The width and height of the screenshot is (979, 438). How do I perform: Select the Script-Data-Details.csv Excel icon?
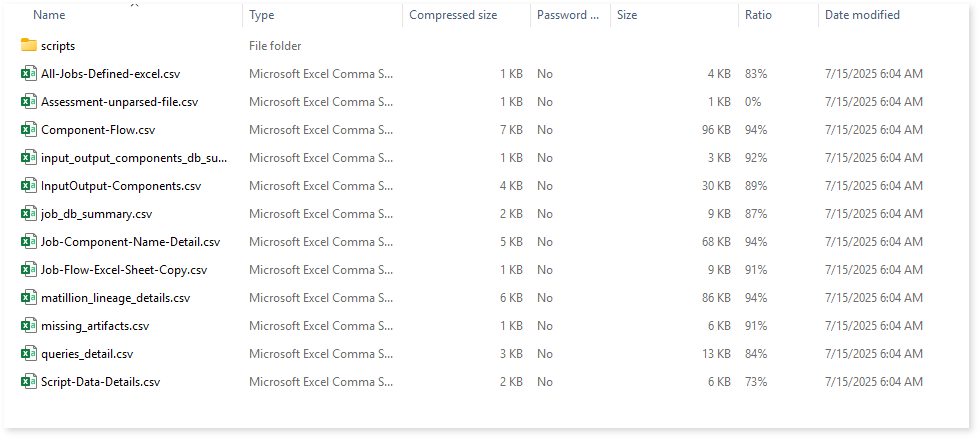(x=29, y=382)
